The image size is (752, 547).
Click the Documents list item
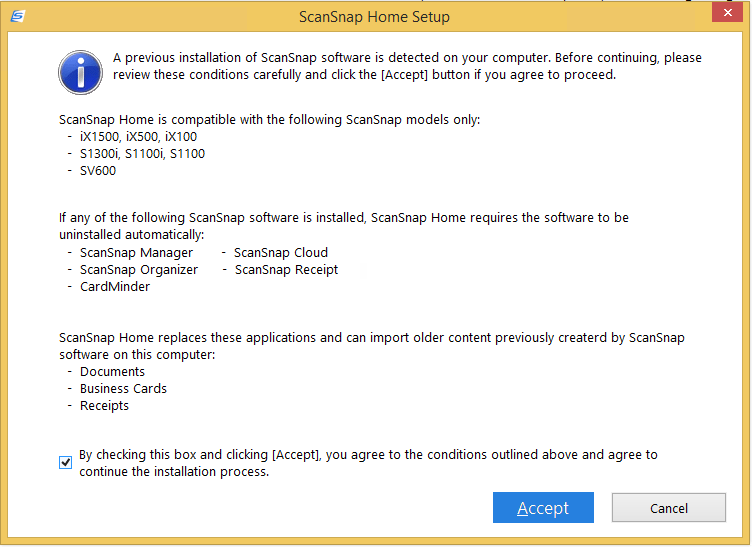(112, 372)
